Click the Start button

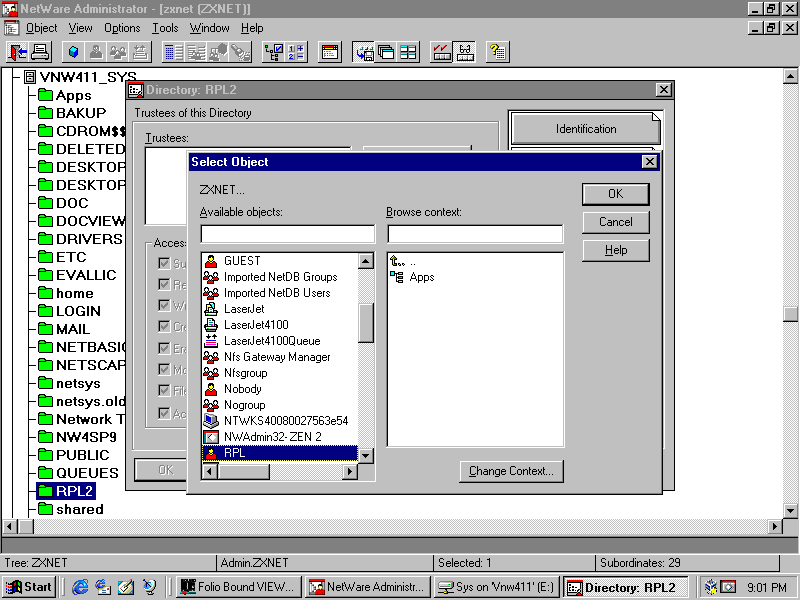(29, 587)
